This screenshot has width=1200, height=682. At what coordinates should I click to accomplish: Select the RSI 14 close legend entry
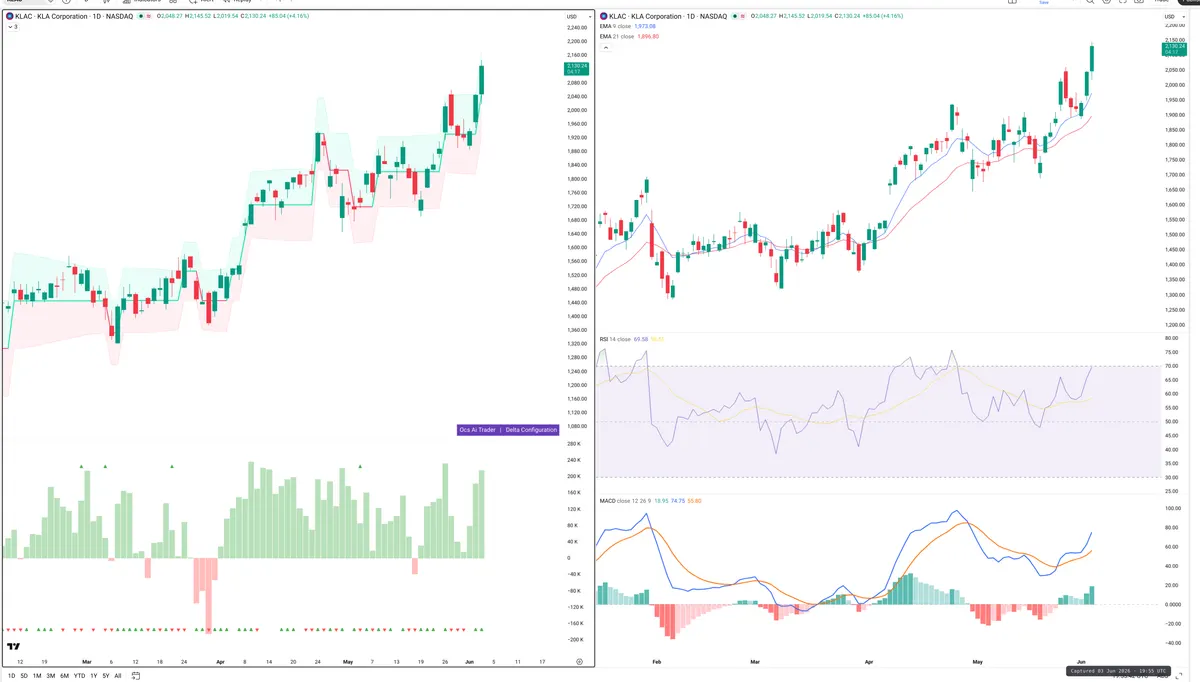pyautogui.click(x=615, y=339)
